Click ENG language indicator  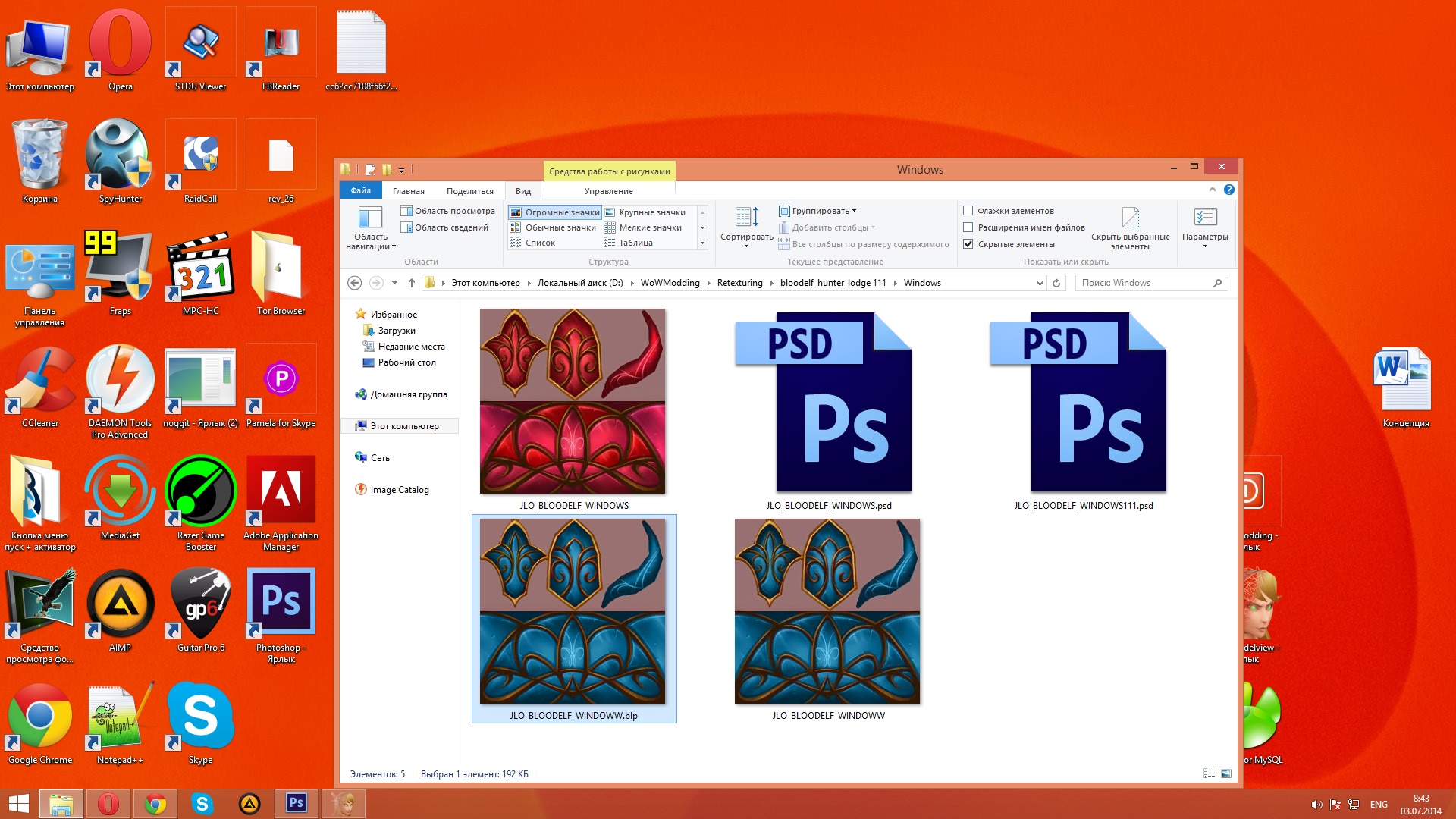(x=1379, y=805)
